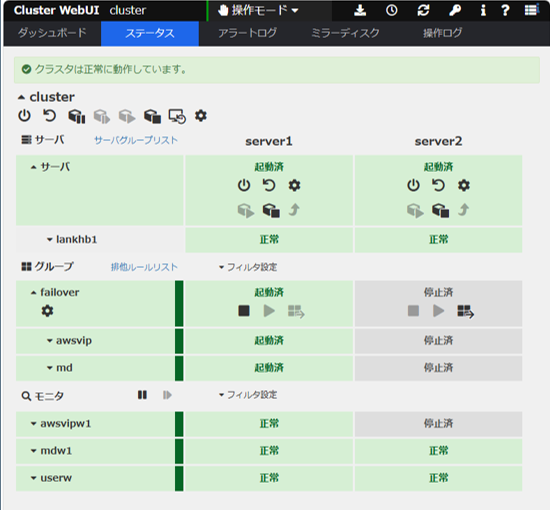Expand the mdw1 monitor row

33,451
